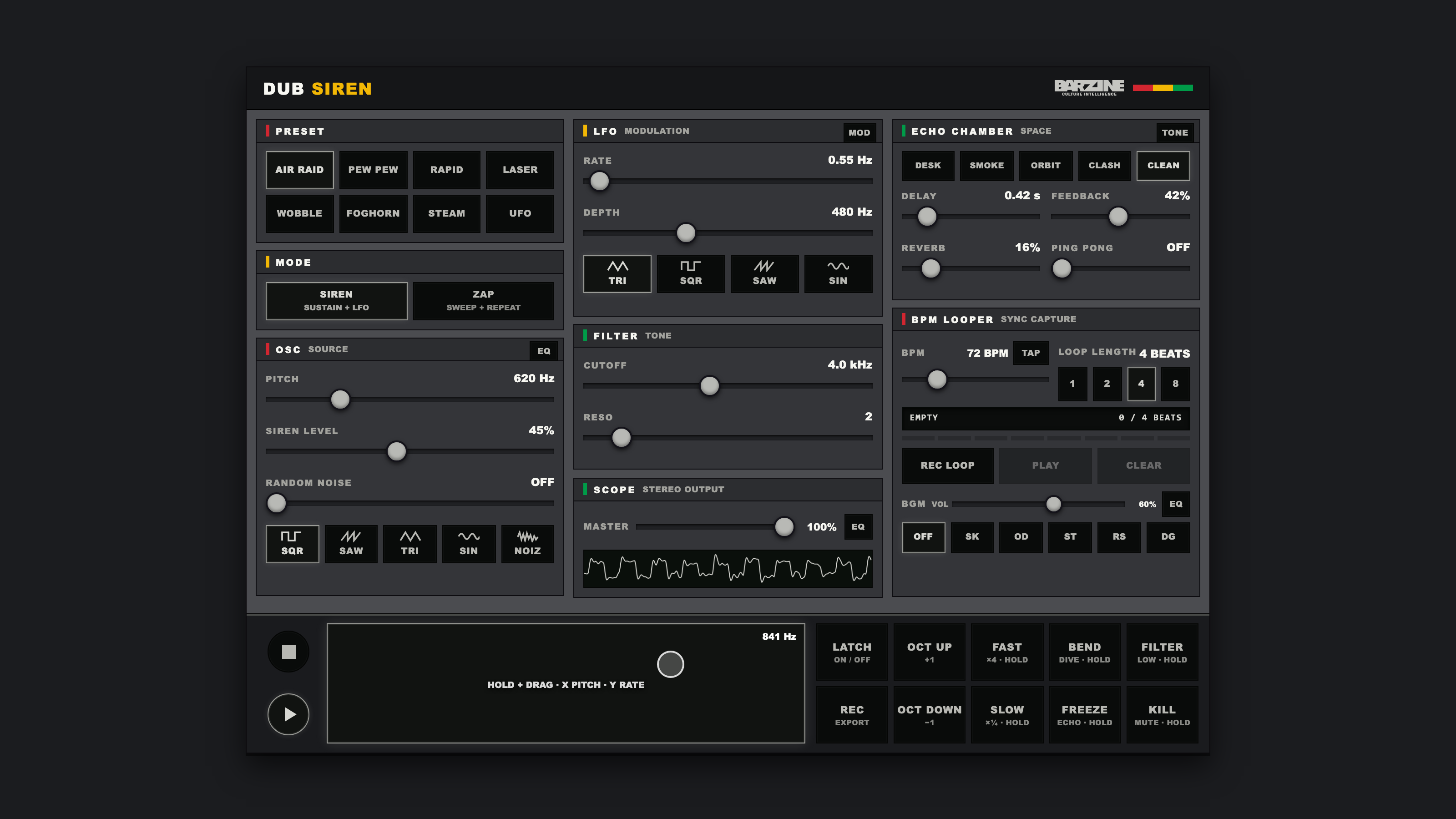
Task: Click the CUTOFF slider handle
Action: coord(710,386)
